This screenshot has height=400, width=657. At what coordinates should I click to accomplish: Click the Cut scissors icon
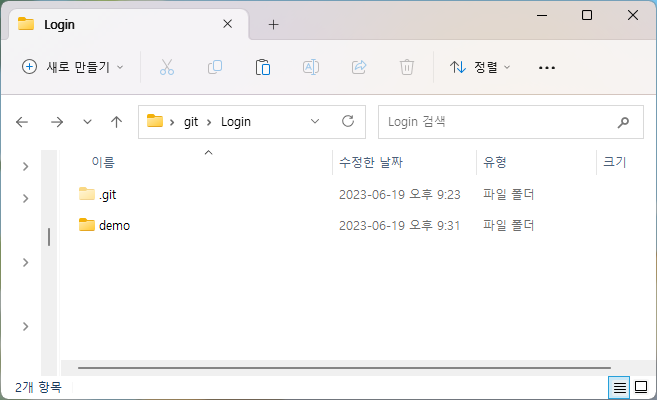click(167, 67)
